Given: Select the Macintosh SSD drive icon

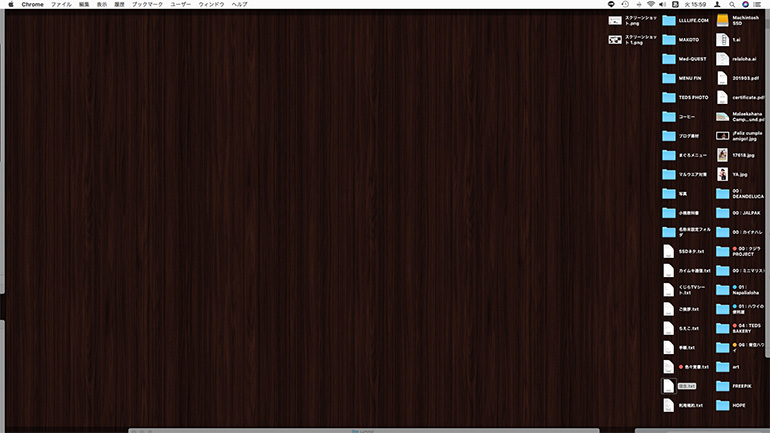Looking at the screenshot, I should tap(722, 20).
